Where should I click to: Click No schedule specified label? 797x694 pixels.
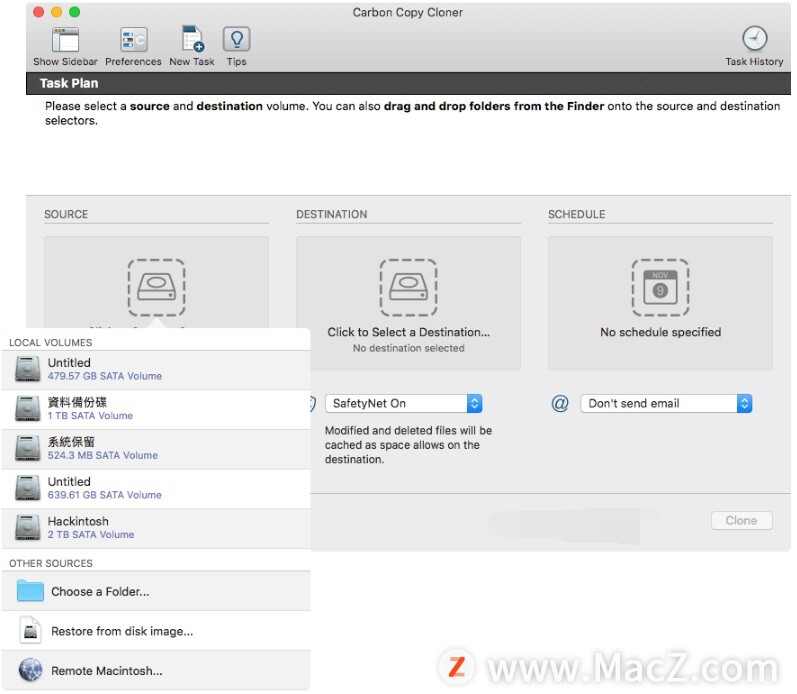(x=660, y=332)
